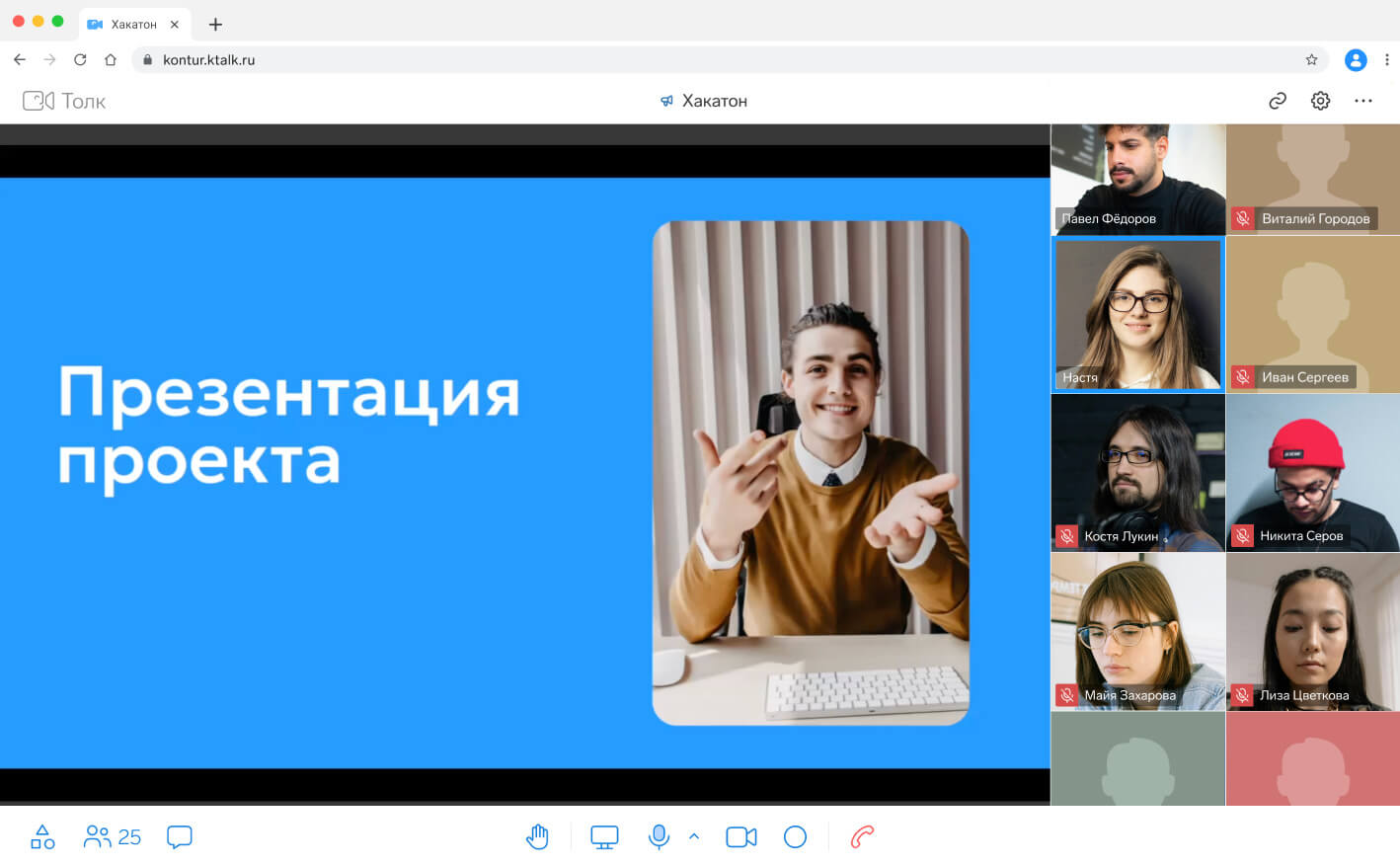Open the shapes apps icon
The height and width of the screenshot is (866, 1400).
[42, 837]
